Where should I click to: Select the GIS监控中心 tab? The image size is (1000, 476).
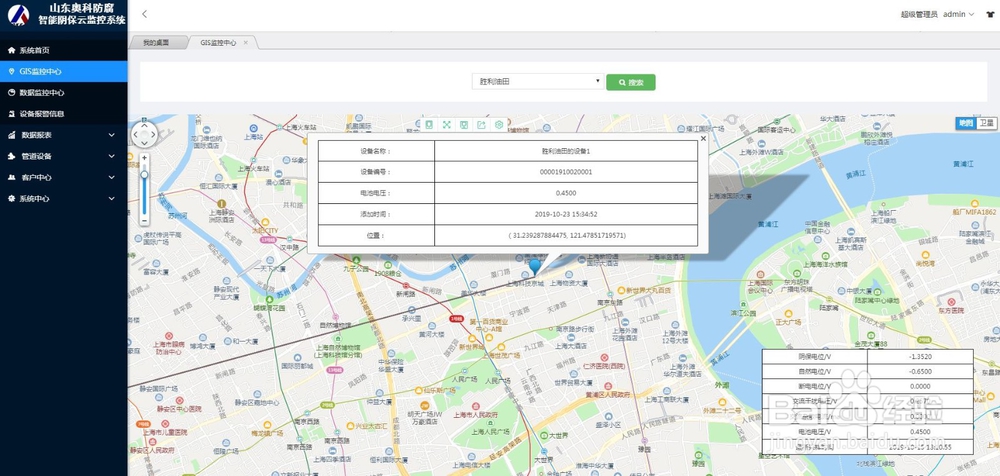(218, 43)
